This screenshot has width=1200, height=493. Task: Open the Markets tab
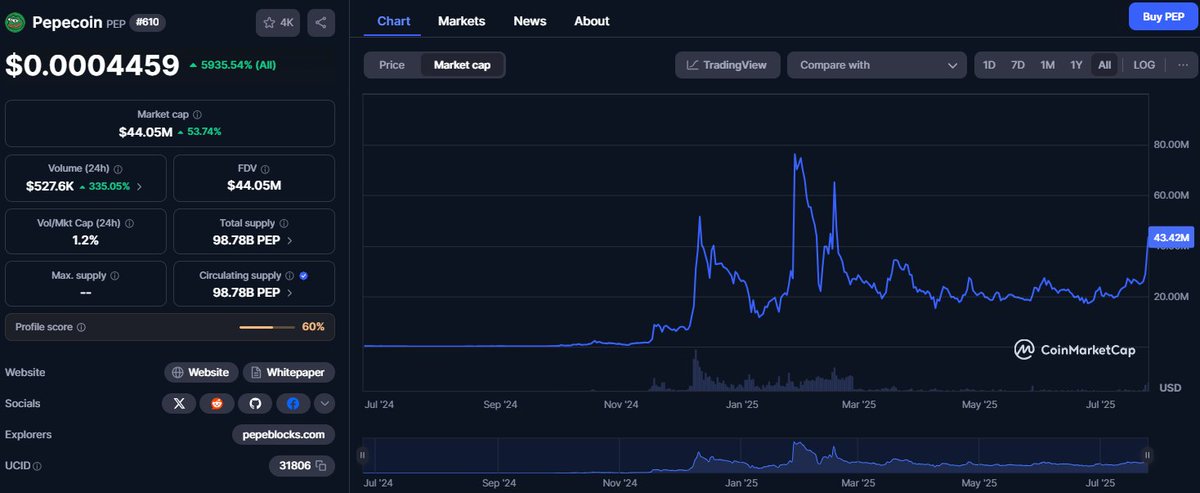(462, 21)
